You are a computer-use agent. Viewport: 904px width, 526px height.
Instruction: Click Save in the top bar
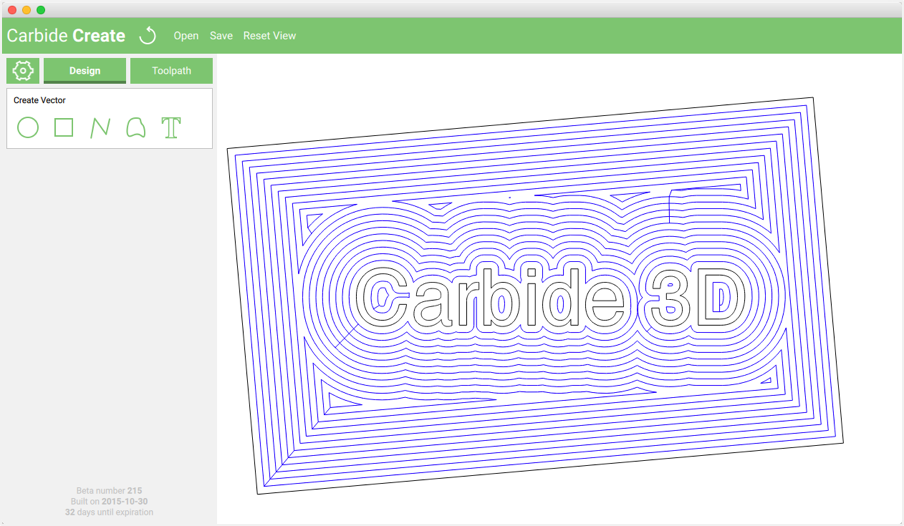pos(221,36)
